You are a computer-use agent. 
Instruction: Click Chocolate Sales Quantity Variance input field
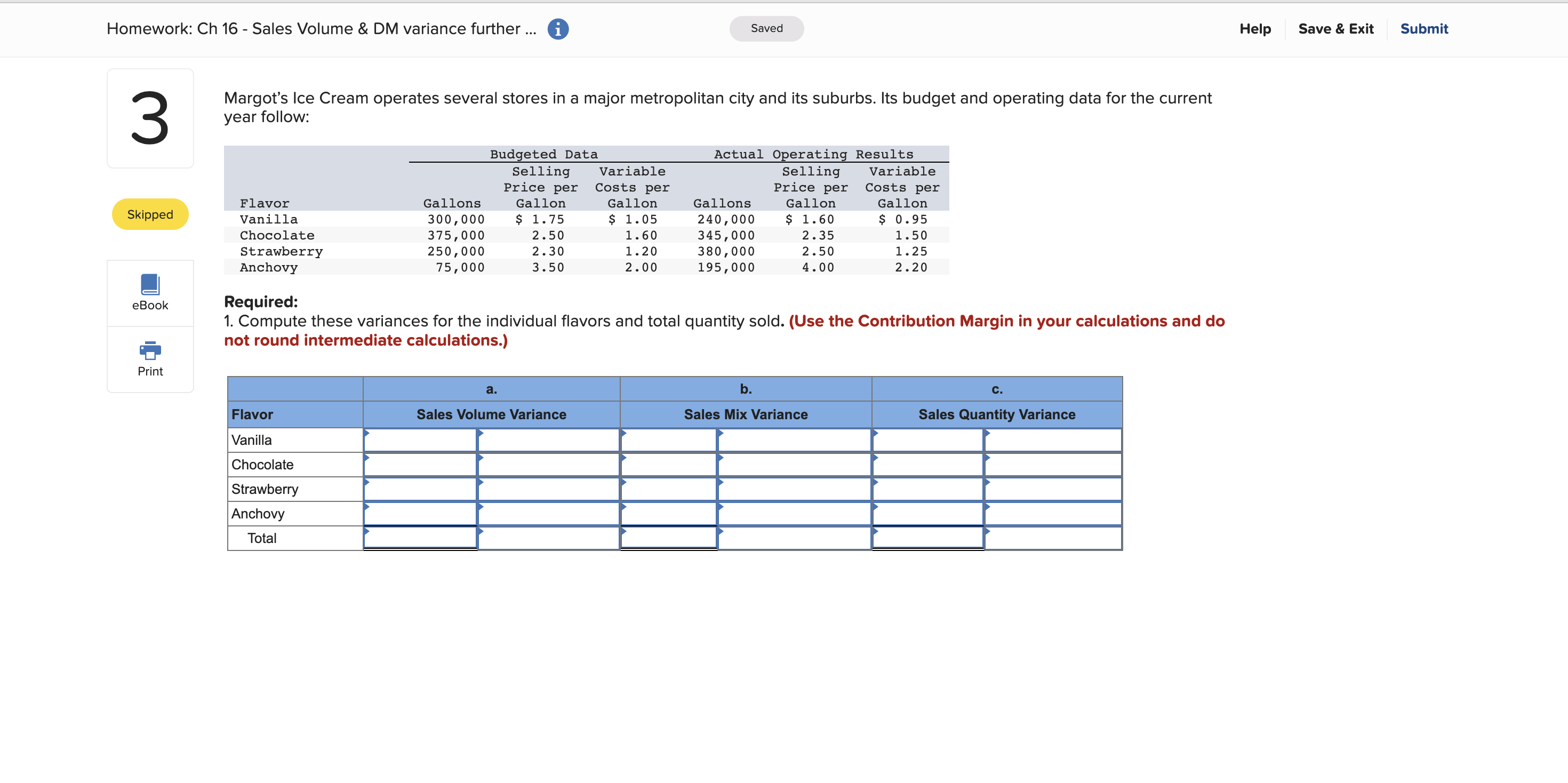[x=1053, y=464]
